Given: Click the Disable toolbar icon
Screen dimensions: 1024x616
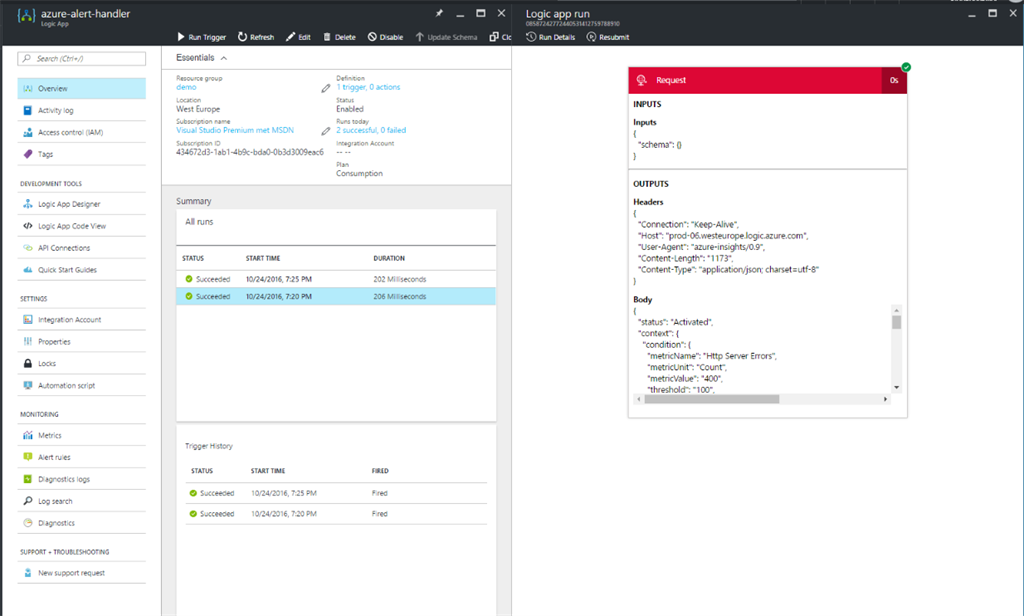Looking at the screenshot, I should pyautogui.click(x=372, y=37).
